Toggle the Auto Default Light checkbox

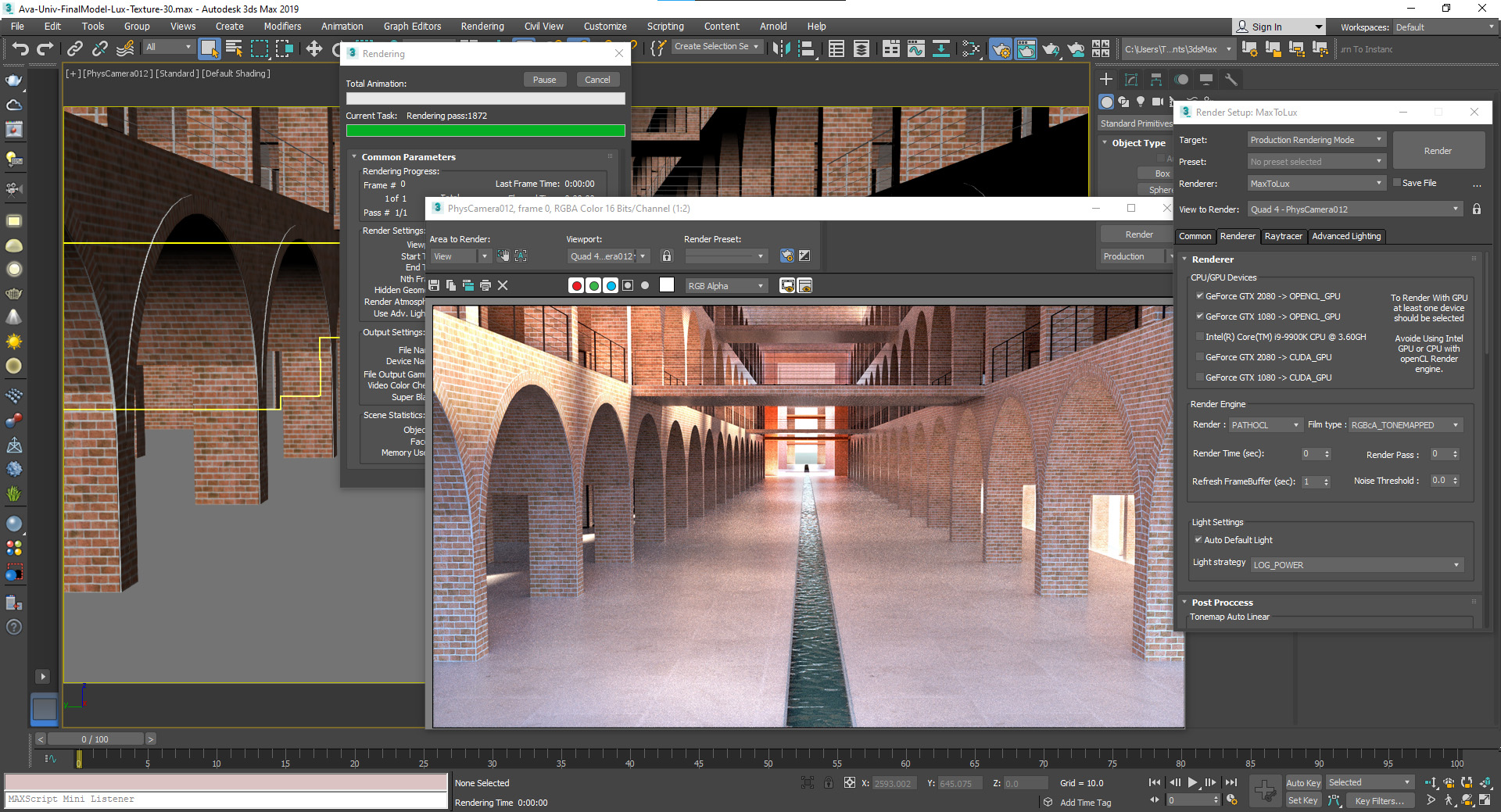coord(1198,540)
